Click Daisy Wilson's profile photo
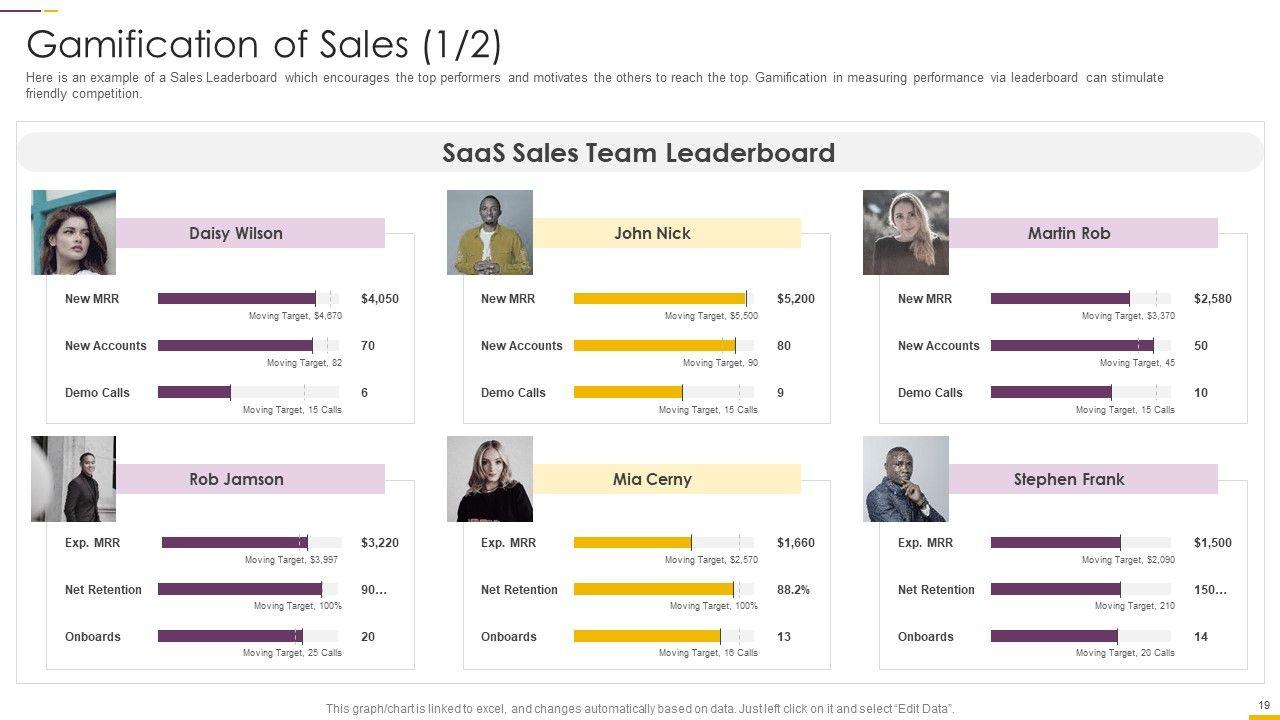Screen dimensions: 1280x720 (73, 232)
